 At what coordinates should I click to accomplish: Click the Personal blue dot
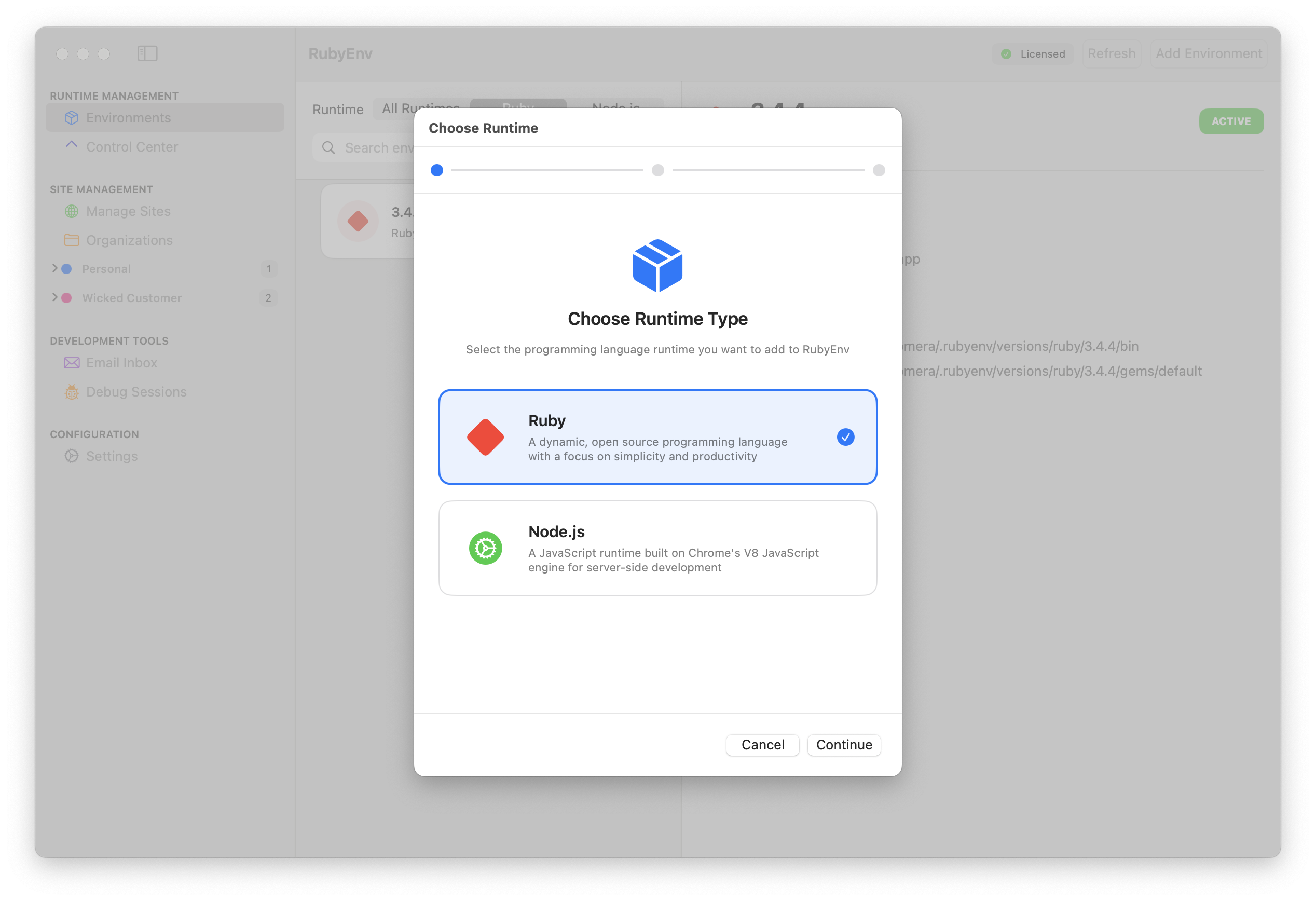click(66, 268)
